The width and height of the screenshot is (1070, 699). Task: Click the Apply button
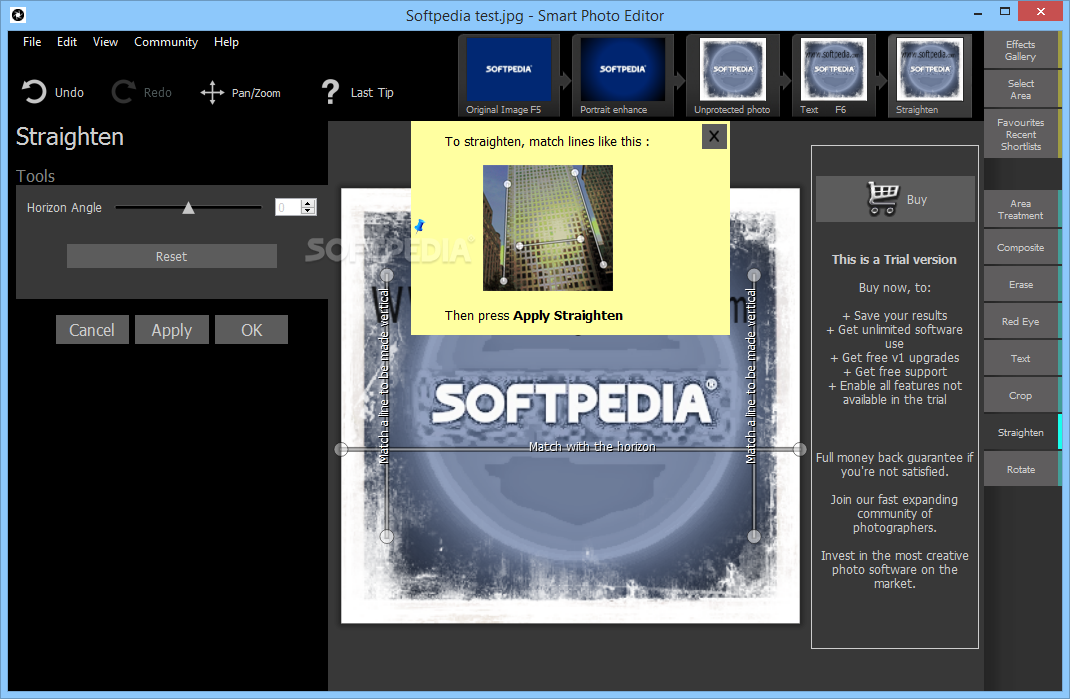coord(172,330)
